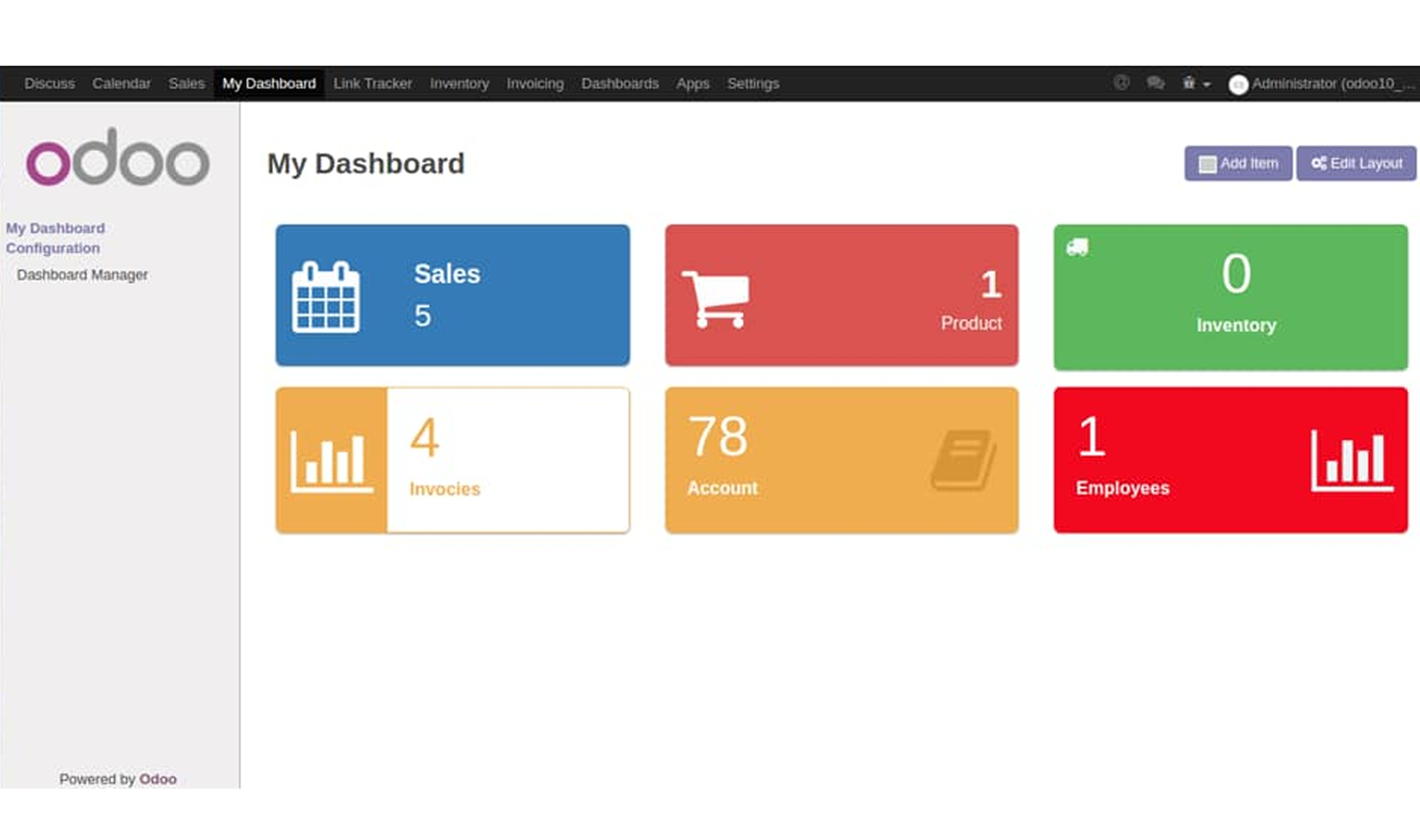
Task: Click the book icon on Account tile
Action: (963, 459)
